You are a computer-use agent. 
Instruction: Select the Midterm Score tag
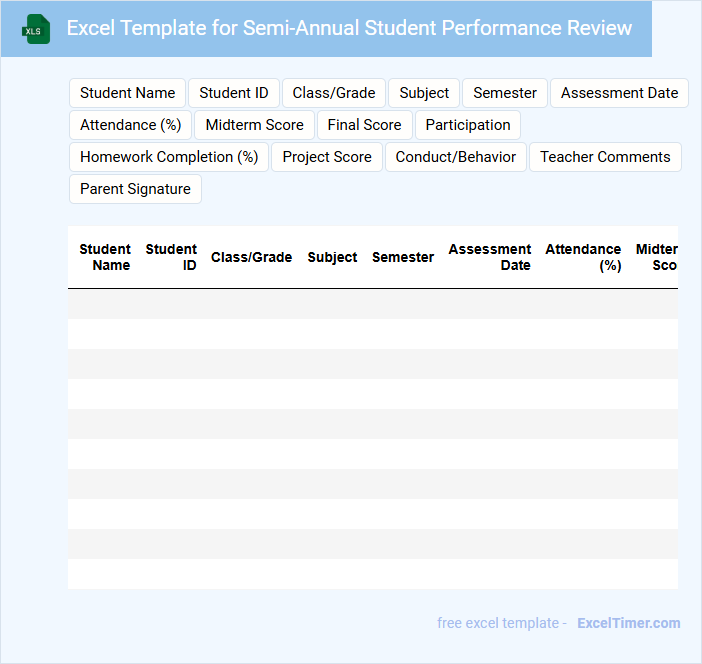(255, 125)
